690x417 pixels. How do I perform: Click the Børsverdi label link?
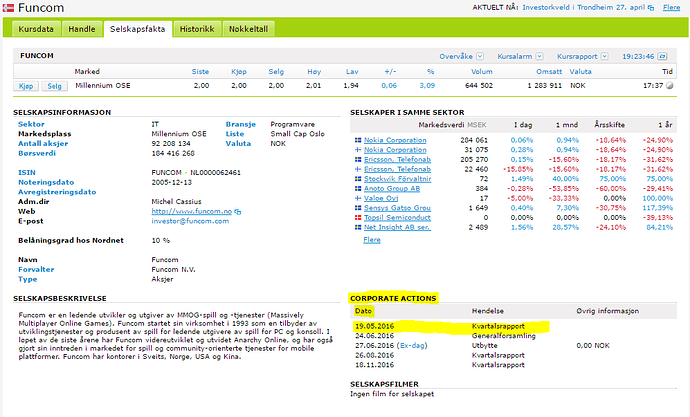click(x=37, y=153)
